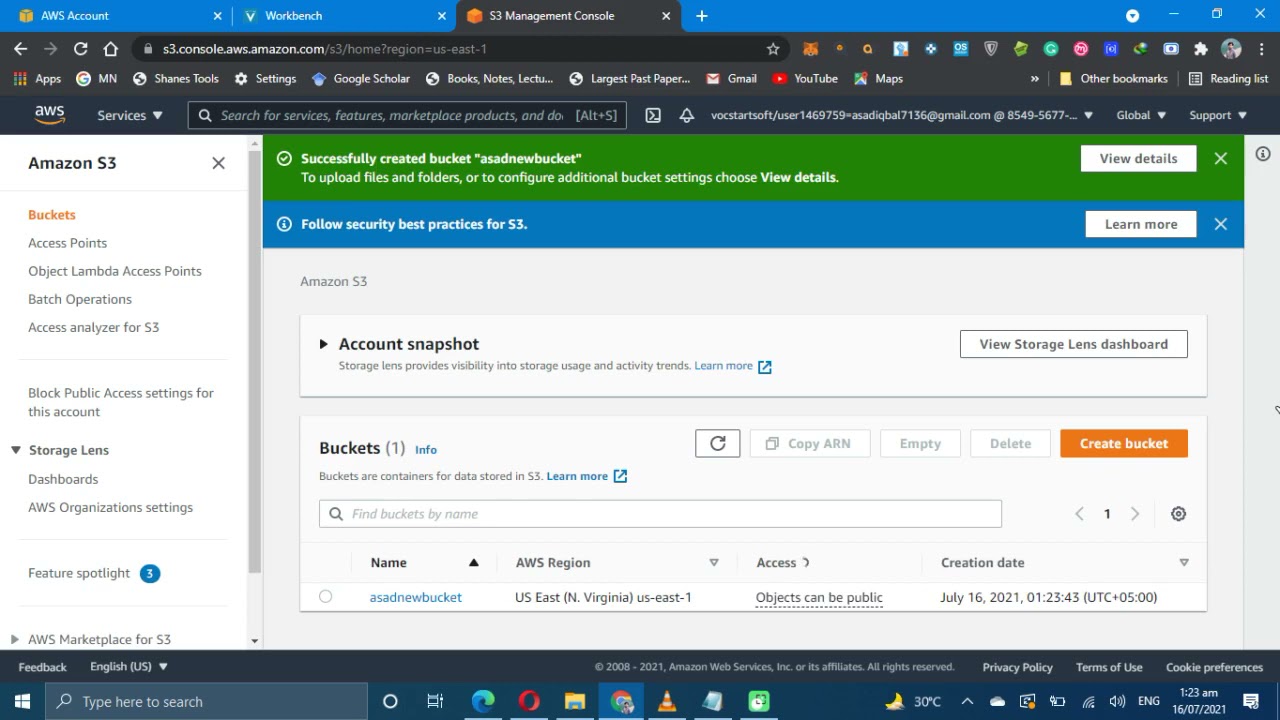Open Feature spotlight in the sidebar
Image resolution: width=1280 pixels, height=720 pixels.
coord(79,573)
